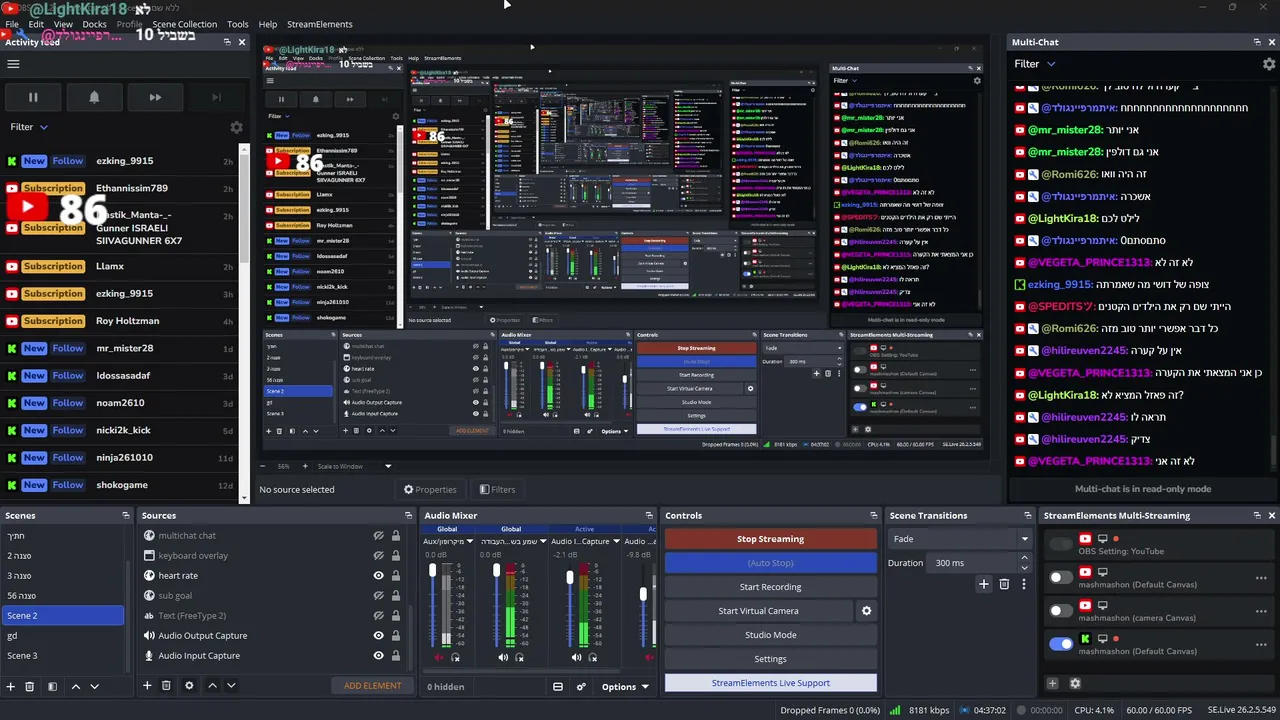
Task: Click Start Virtual Camera
Action: [x=758, y=611]
